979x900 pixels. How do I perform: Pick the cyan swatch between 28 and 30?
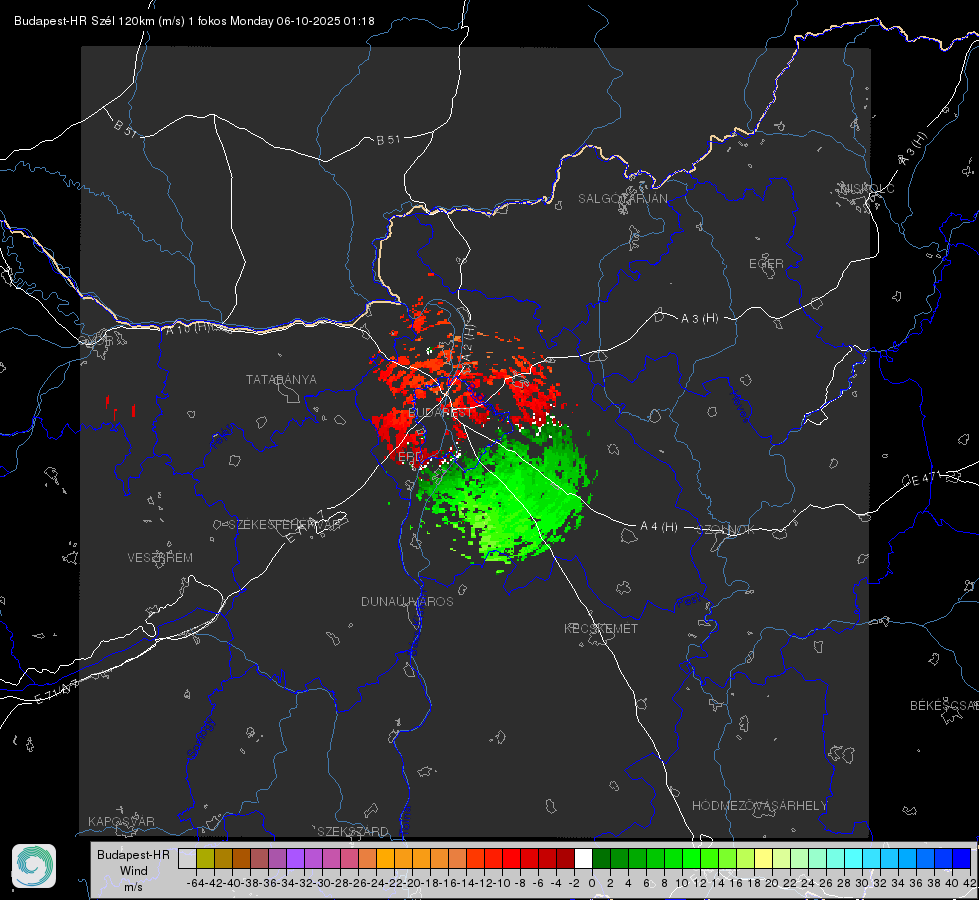(x=853, y=858)
